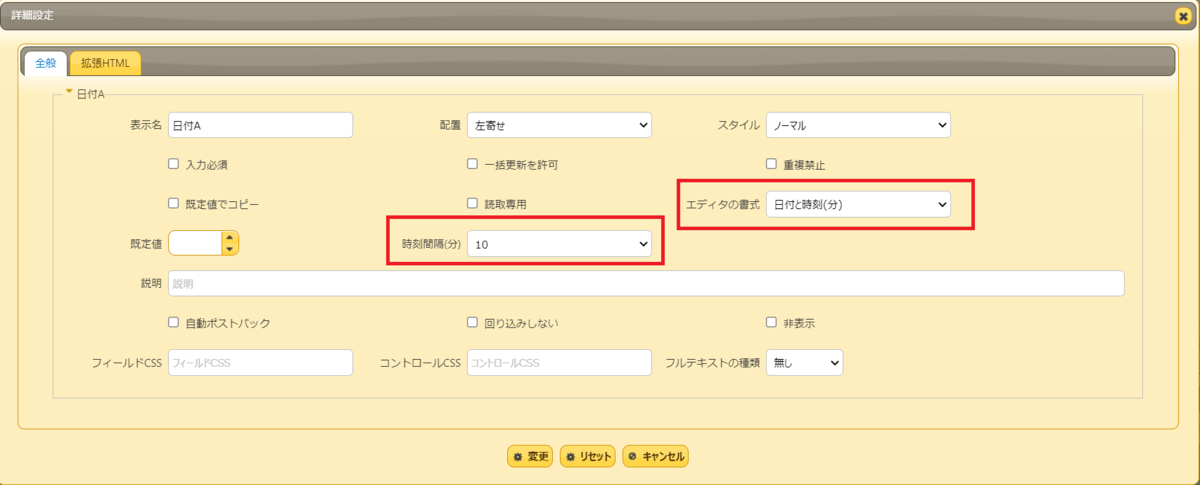The image size is (1200, 485).
Task: Open the フルテキストの種類 dropdown
Action: [x=804, y=362]
